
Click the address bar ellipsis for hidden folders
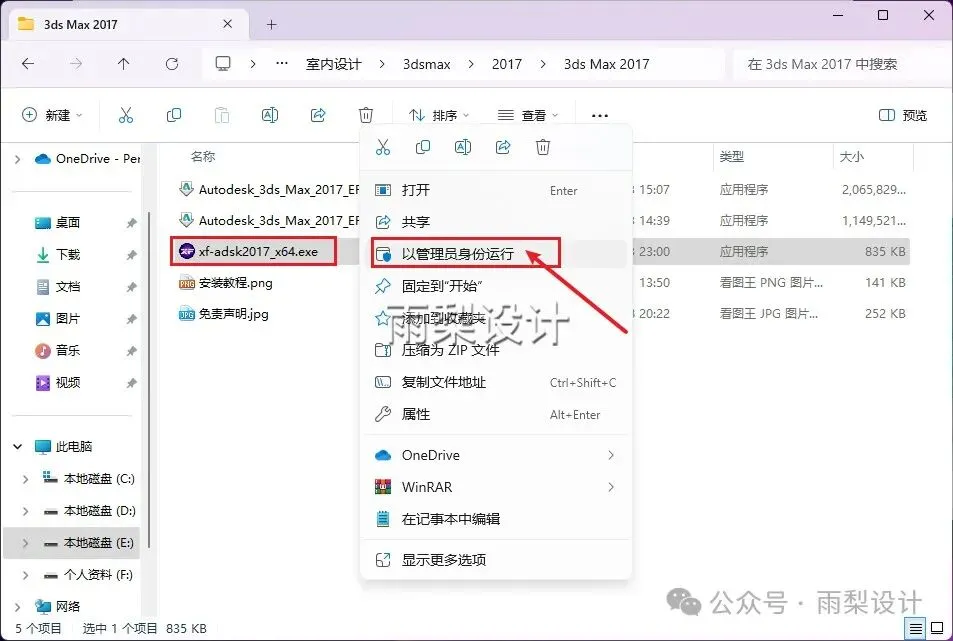click(x=282, y=63)
